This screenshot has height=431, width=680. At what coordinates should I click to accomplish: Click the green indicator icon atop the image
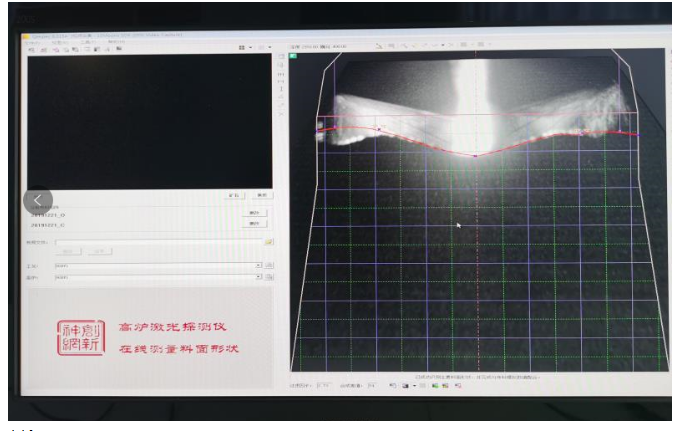pos(293,56)
